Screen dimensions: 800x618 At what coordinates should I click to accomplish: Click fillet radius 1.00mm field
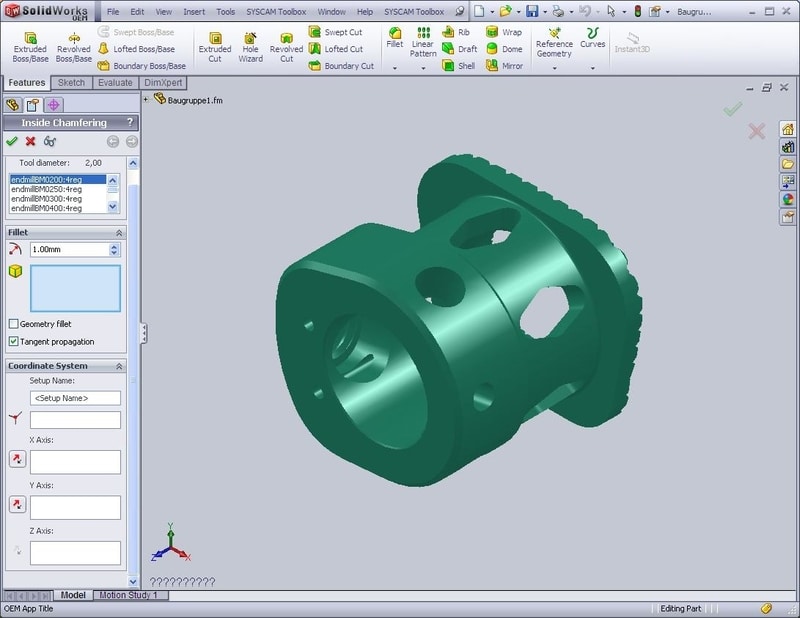click(x=69, y=250)
